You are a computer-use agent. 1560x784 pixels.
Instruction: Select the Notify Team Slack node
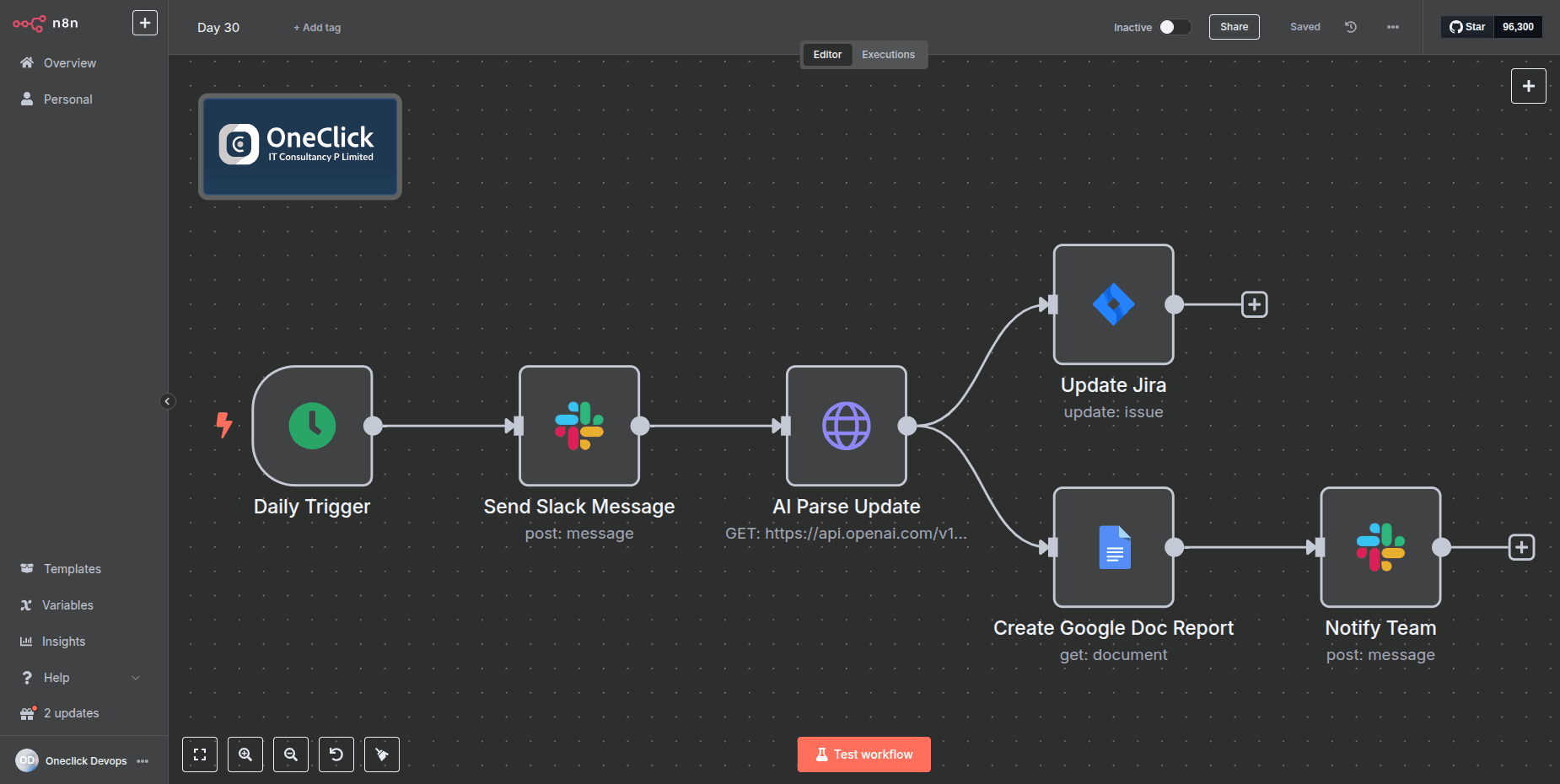coord(1380,547)
